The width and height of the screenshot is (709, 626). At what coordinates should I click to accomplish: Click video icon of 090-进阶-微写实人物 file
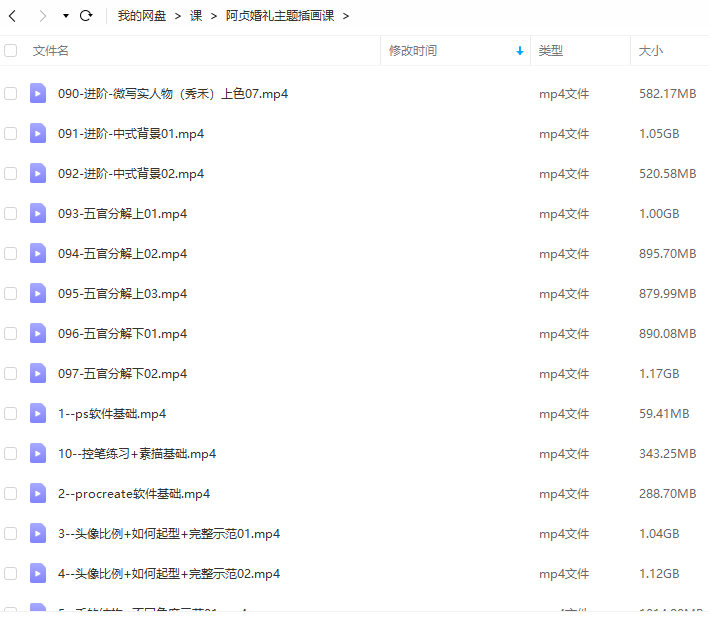coord(38,93)
